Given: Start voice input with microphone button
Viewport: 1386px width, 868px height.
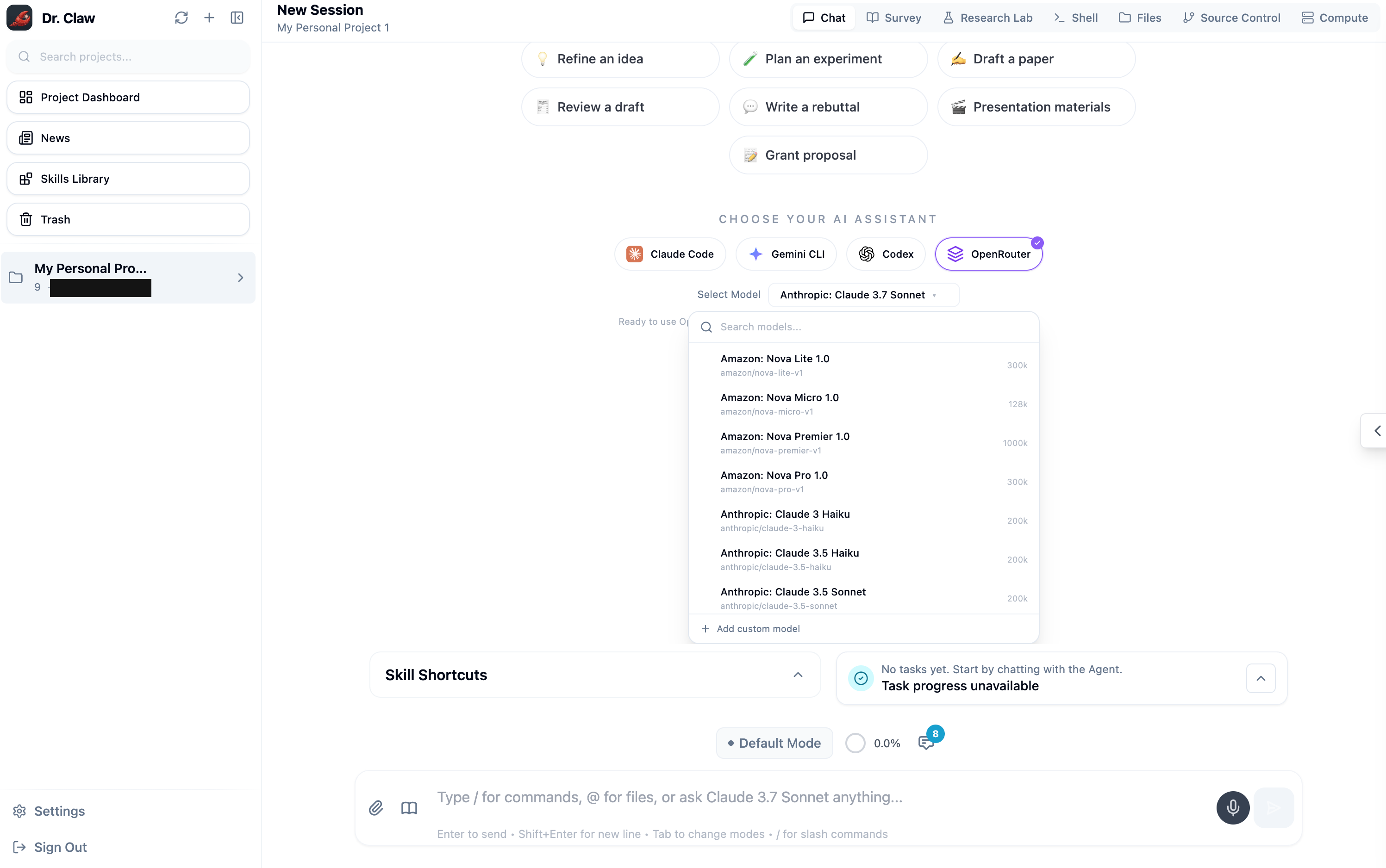Looking at the screenshot, I should pos(1233,808).
